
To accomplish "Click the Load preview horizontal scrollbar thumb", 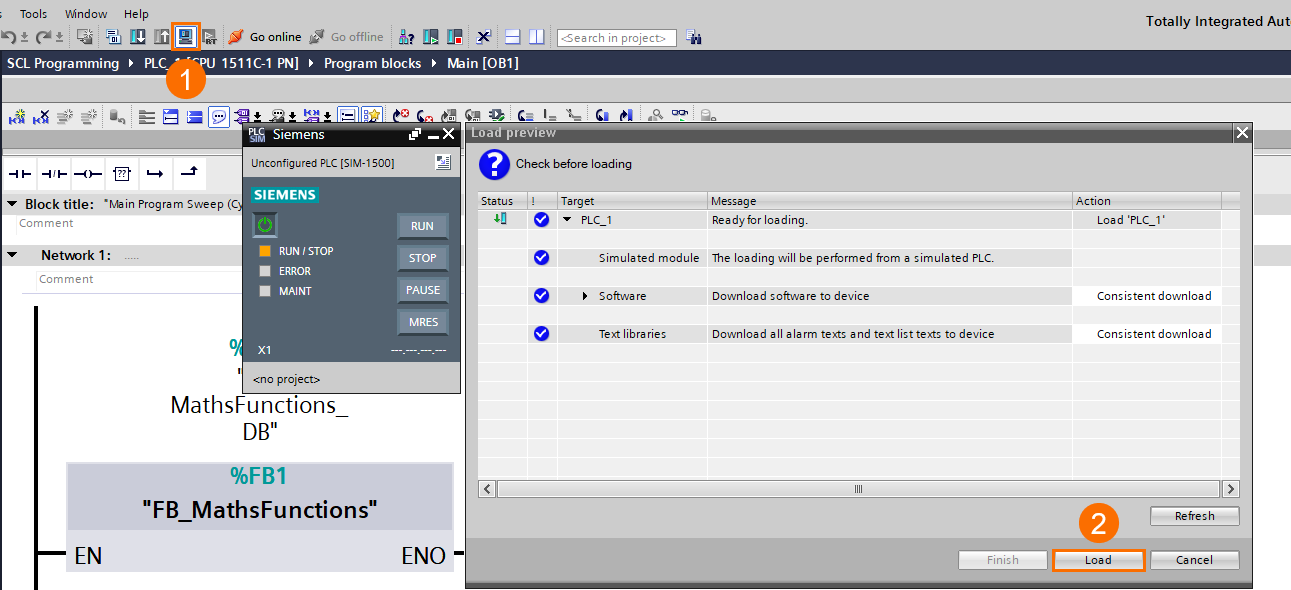I will click(858, 489).
